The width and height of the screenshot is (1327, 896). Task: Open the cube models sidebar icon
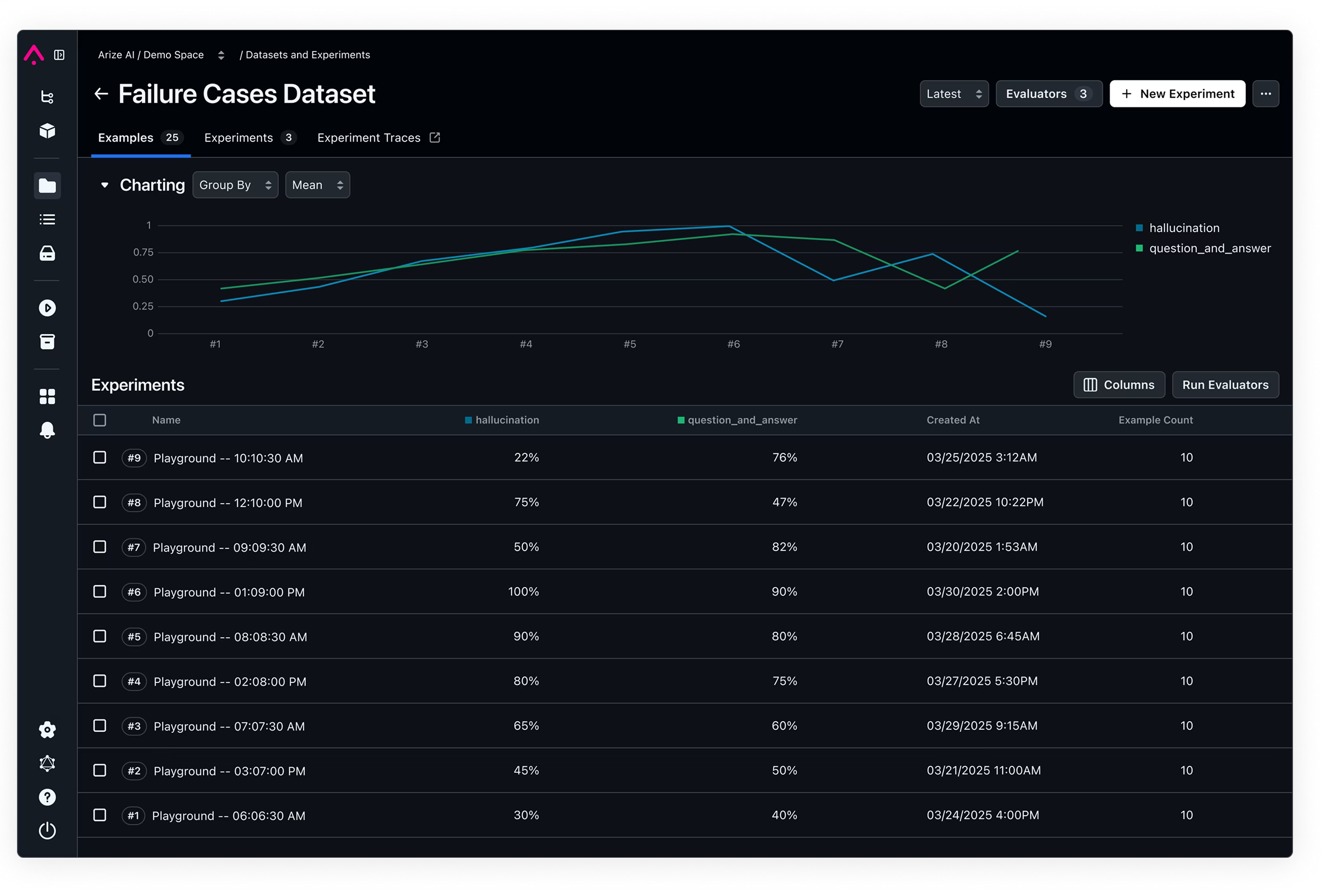pos(47,131)
